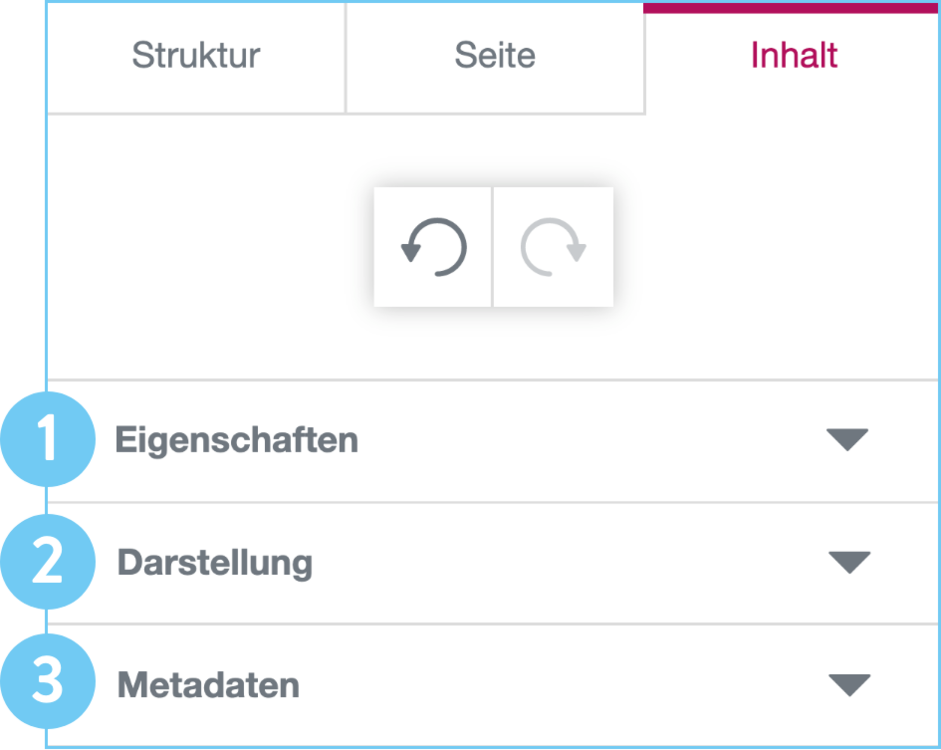Image resolution: width=941 pixels, height=750 pixels.
Task: Click the blue number 1 badge
Action: 48,440
